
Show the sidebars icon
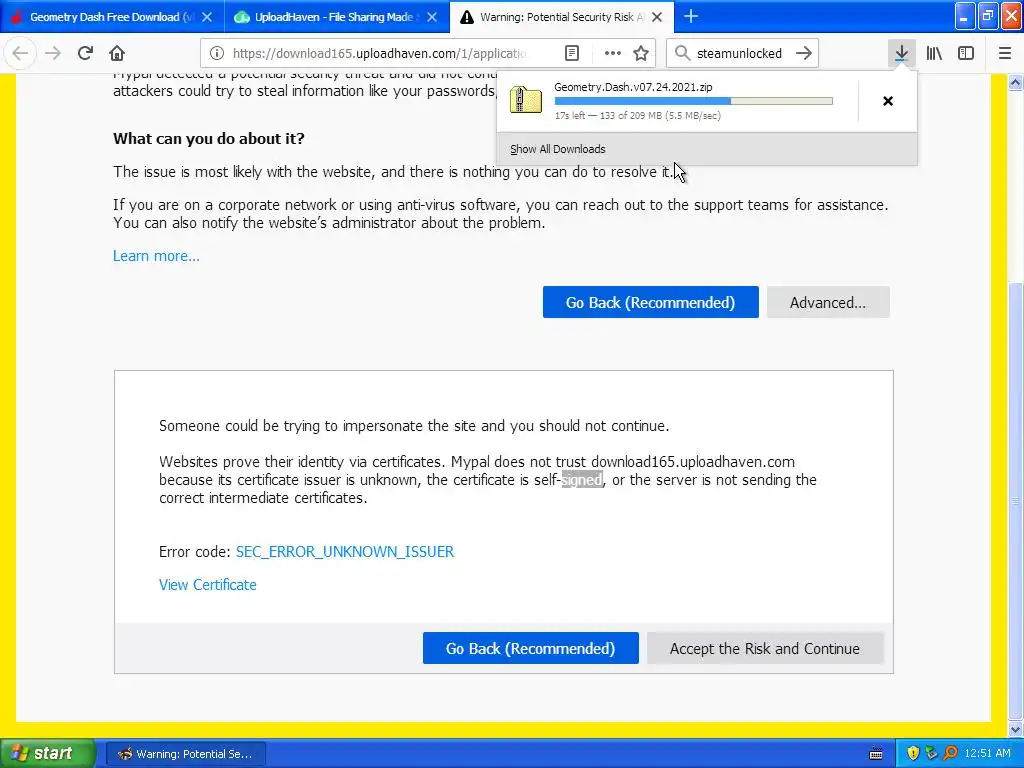coord(966,54)
